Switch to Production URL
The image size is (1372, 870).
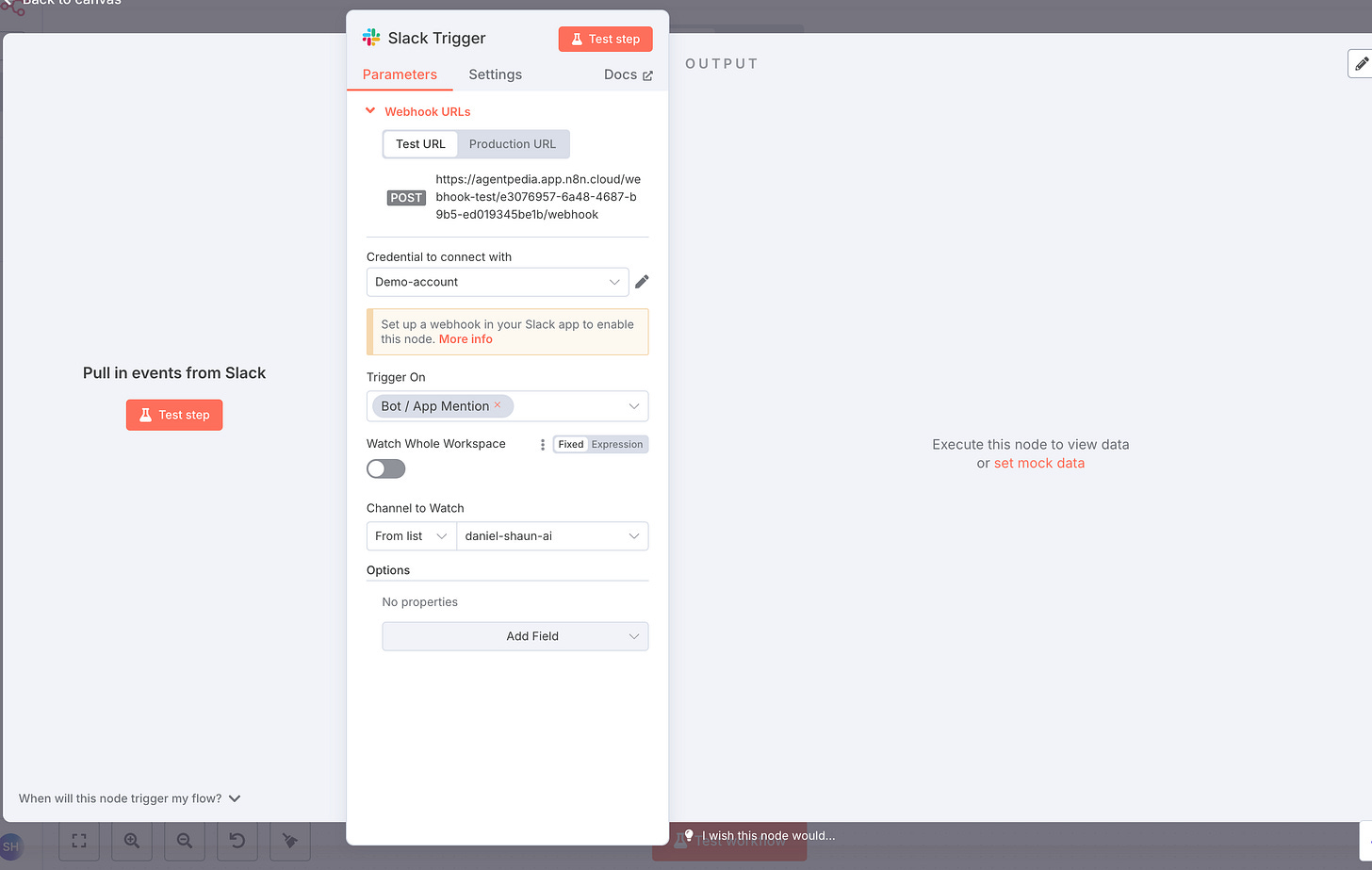point(513,144)
